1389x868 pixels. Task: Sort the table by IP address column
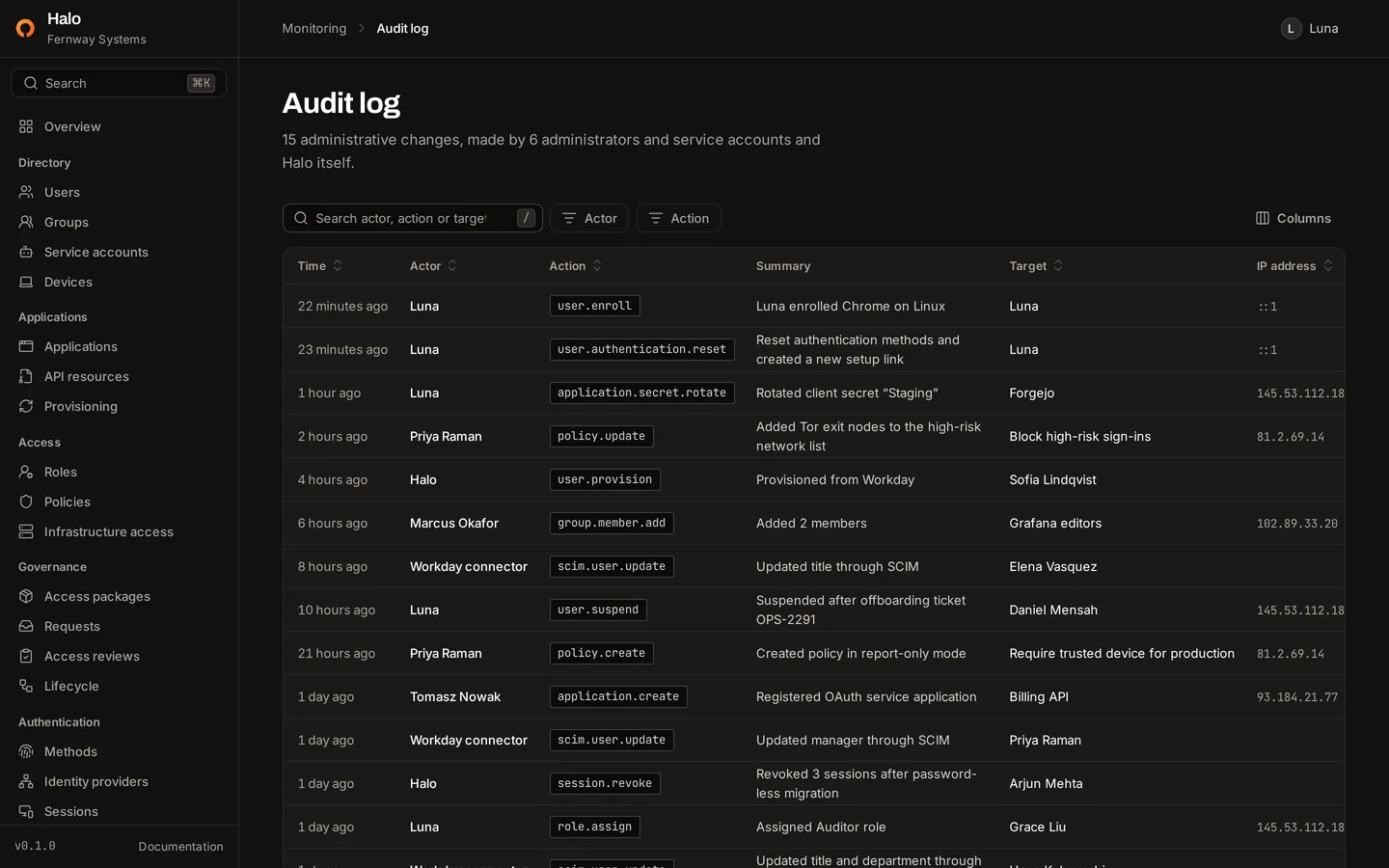click(x=1294, y=266)
